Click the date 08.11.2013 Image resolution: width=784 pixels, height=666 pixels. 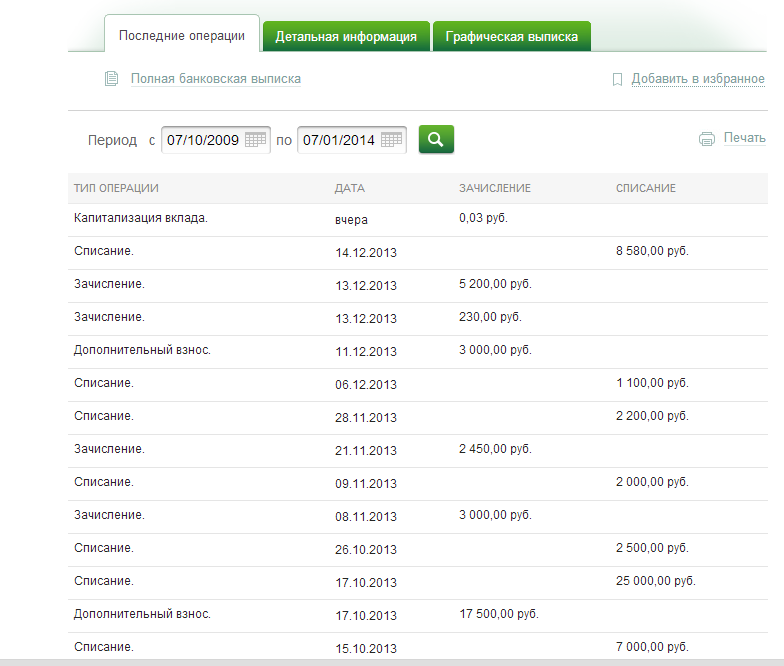coord(366,516)
